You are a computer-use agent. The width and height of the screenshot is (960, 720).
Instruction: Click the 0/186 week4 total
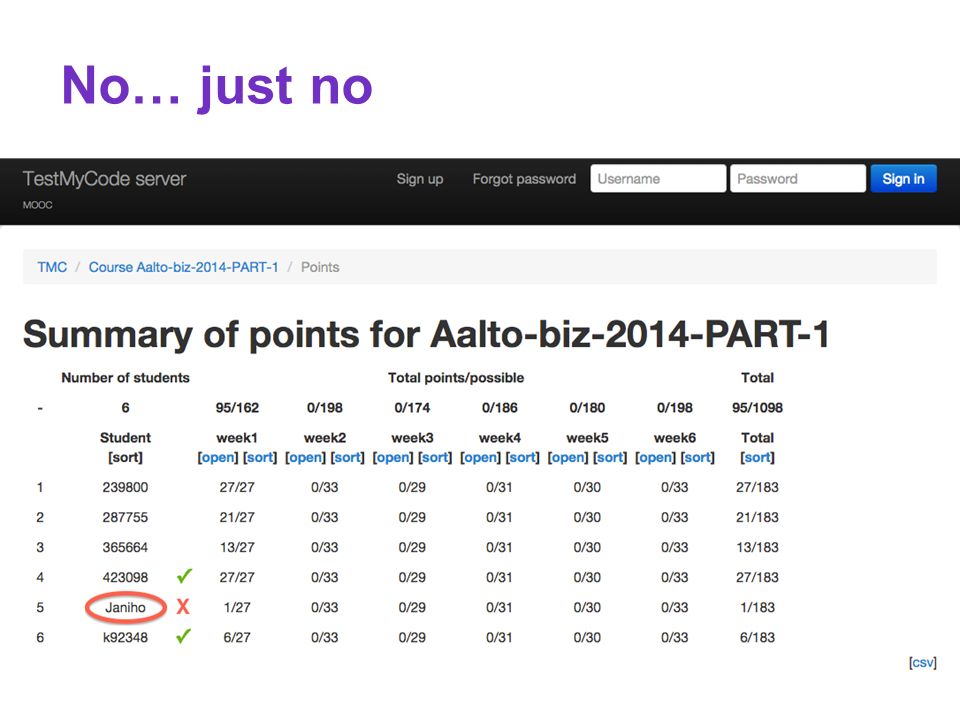500,408
